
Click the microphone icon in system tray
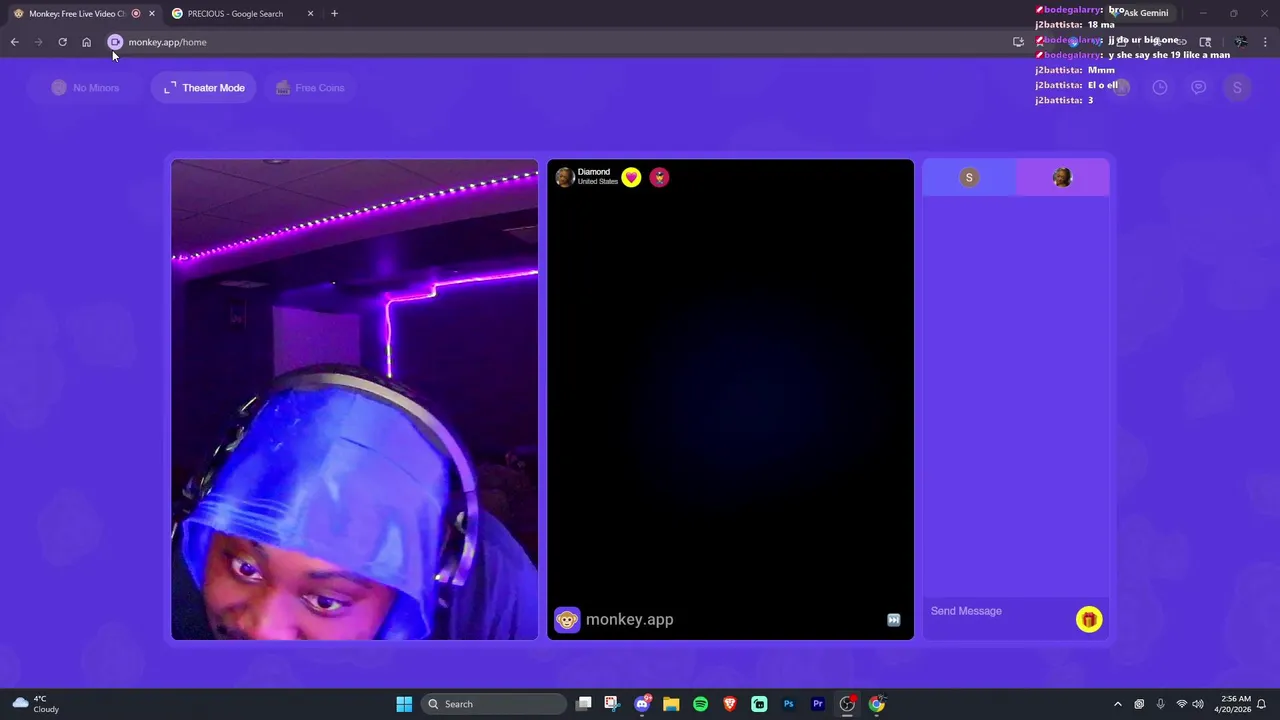[x=1160, y=704]
